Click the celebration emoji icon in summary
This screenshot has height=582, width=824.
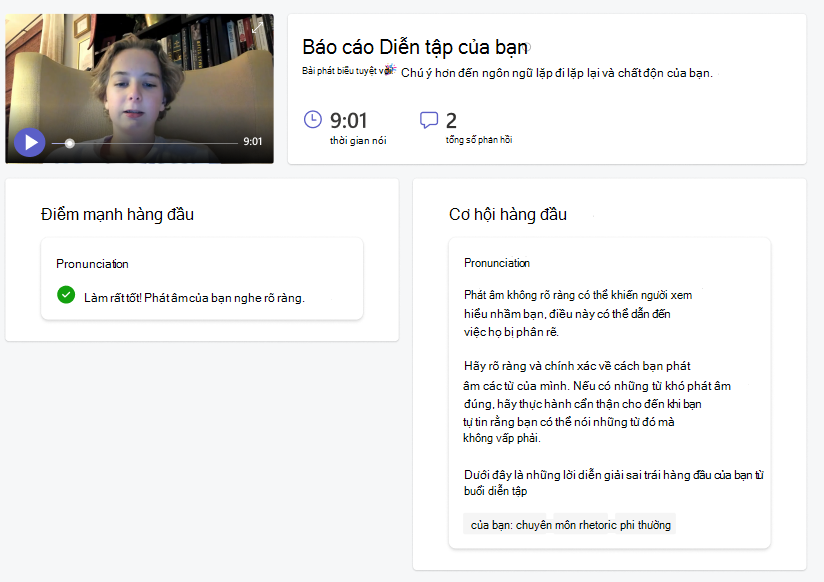click(x=389, y=69)
